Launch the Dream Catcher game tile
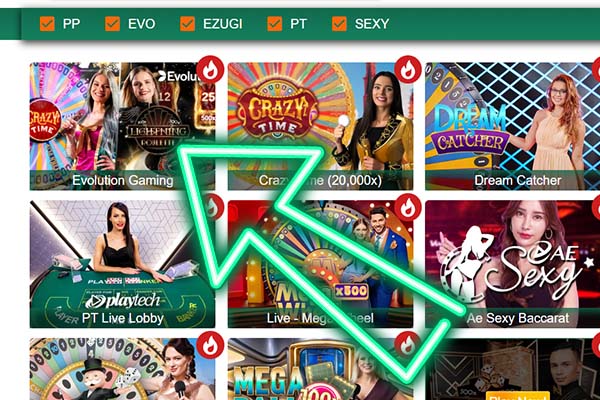 (x=513, y=126)
